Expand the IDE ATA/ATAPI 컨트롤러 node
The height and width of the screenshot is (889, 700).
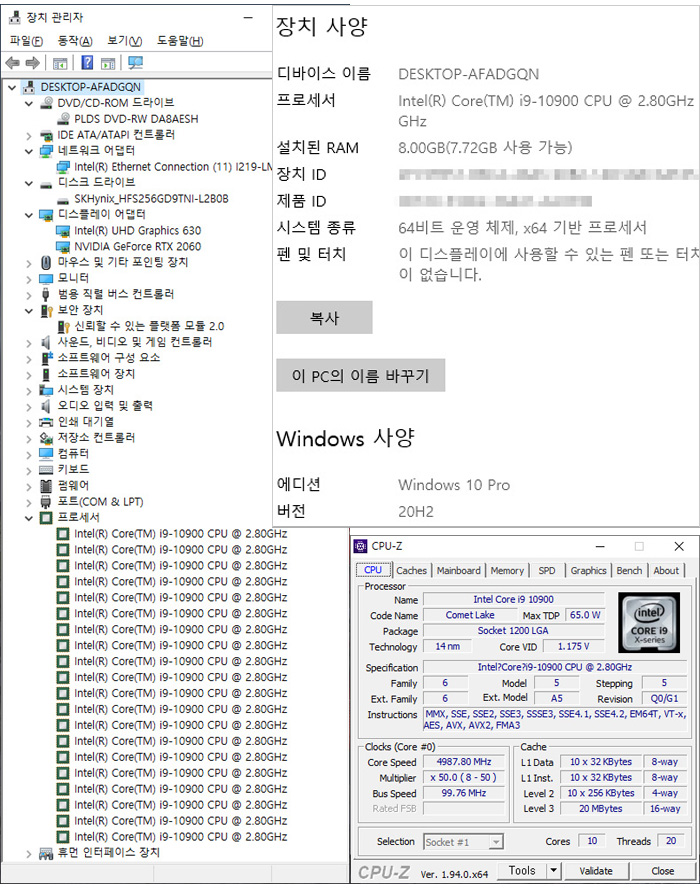pos(29,136)
